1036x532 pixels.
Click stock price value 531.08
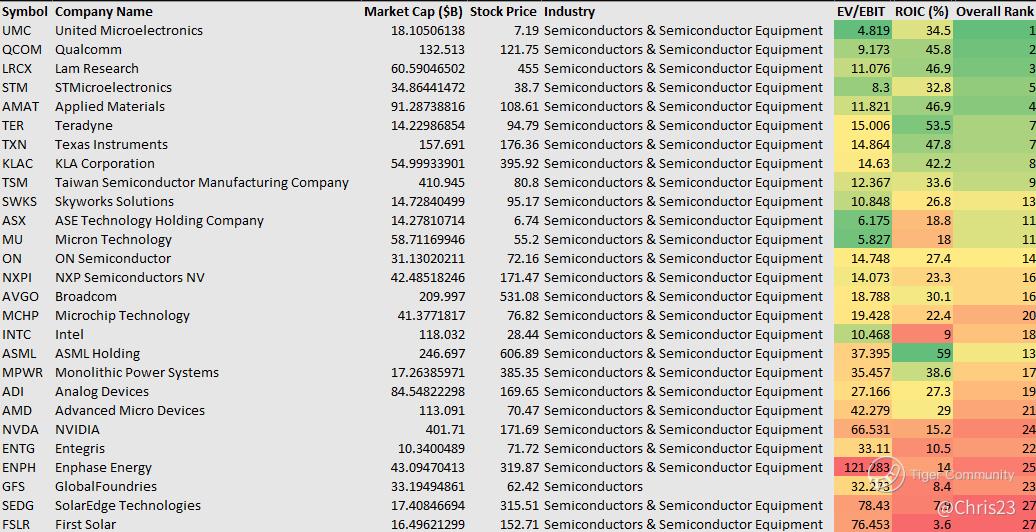(x=517, y=297)
